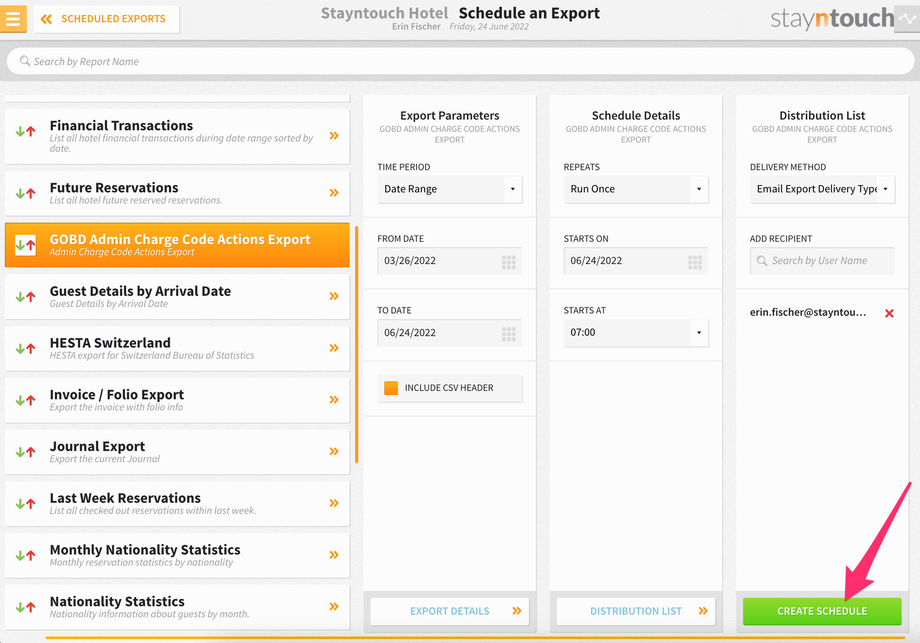This screenshot has width=920, height=643.
Task: Click the From Date field 03/26/2022
Action: point(449,260)
